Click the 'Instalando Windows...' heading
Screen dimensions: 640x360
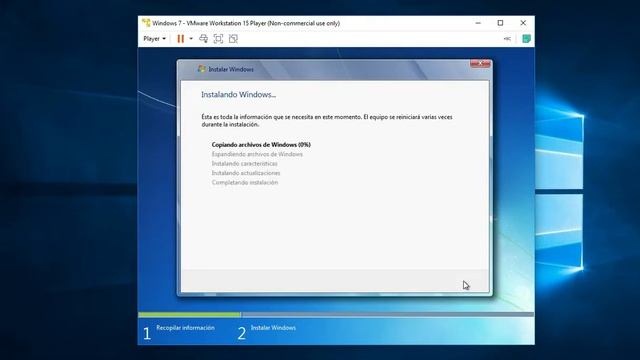[x=238, y=95]
